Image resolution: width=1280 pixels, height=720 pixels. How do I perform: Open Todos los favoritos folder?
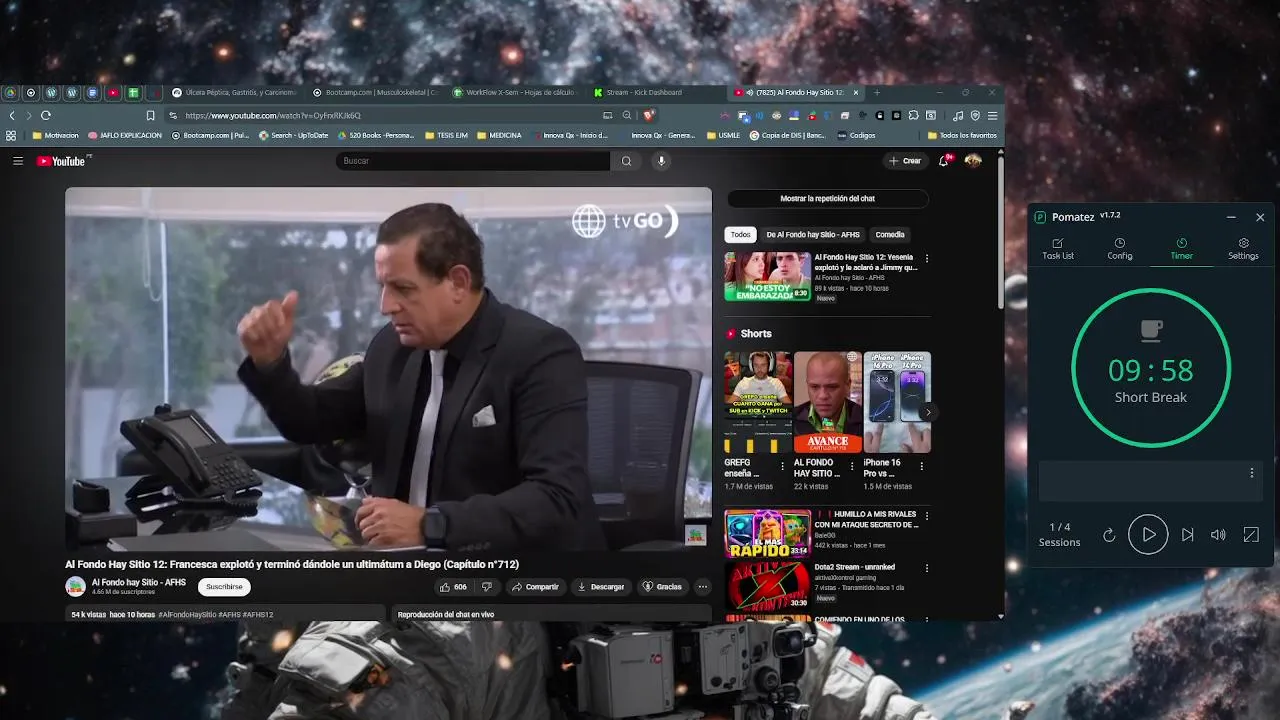tap(962, 136)
